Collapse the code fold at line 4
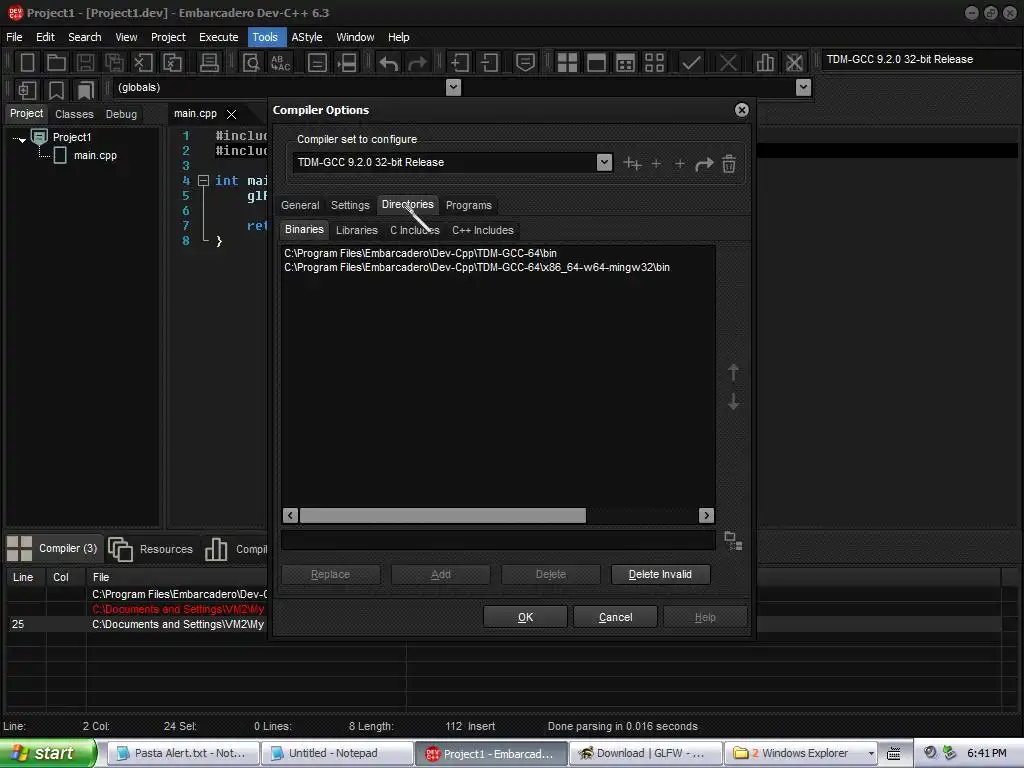 203,180
